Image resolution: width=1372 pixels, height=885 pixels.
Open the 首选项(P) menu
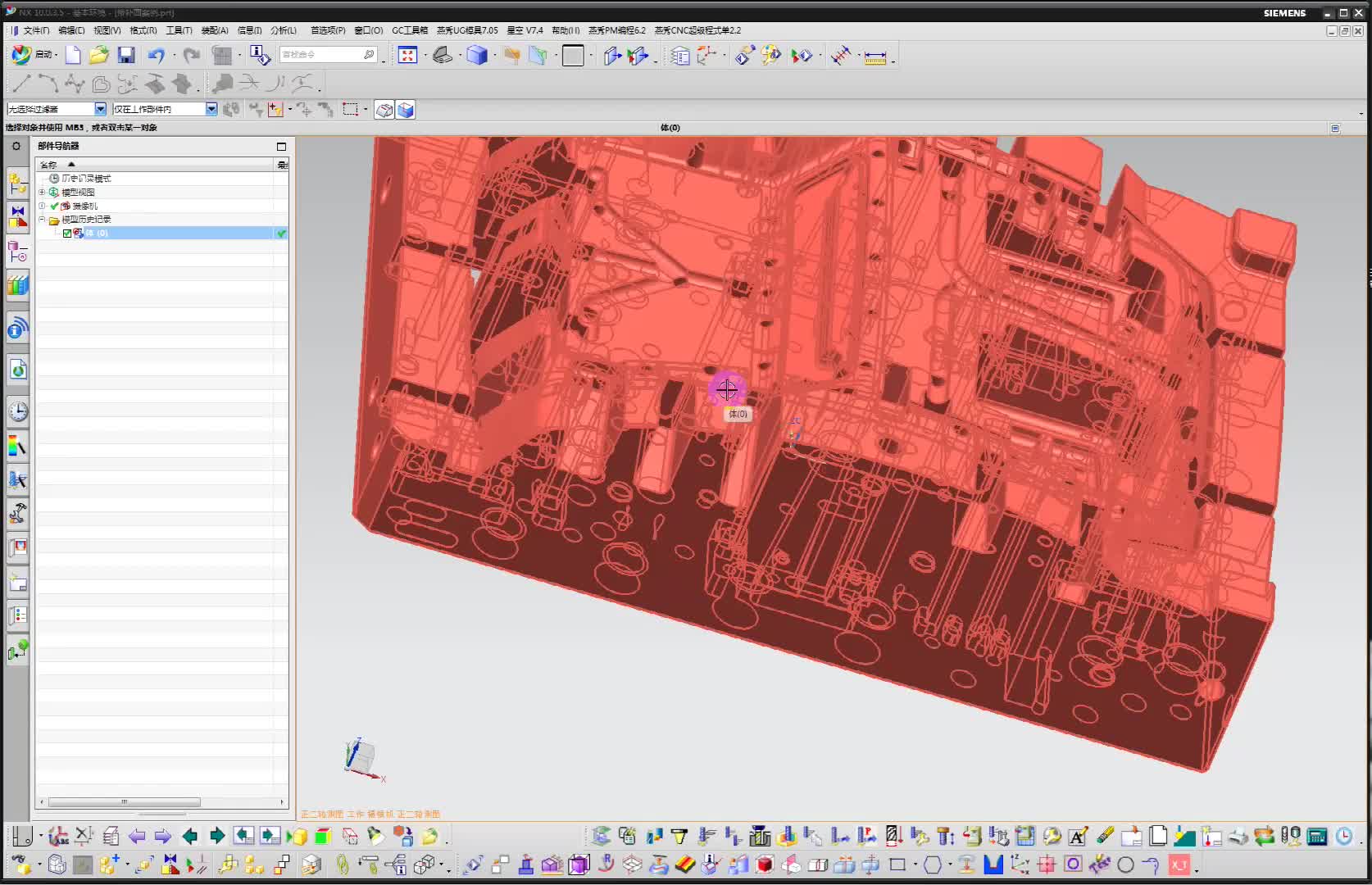pos(328,30)
